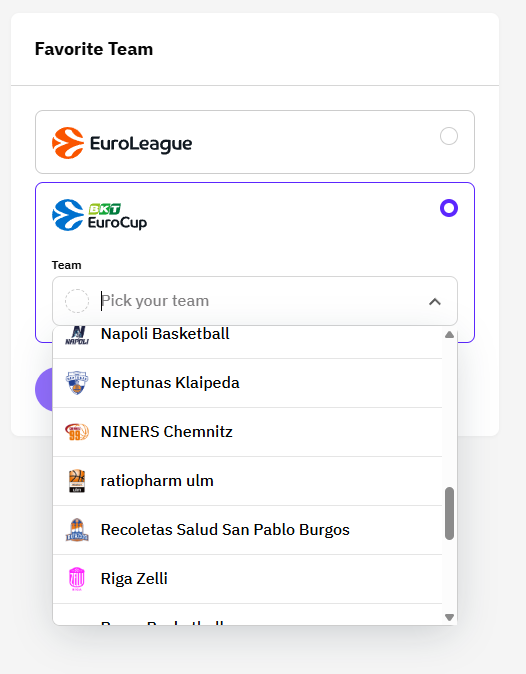Viewport: 526px width, 674px height.
Task: Click the blue BKT EuroCup logo
Action: [x=100, y=215]
